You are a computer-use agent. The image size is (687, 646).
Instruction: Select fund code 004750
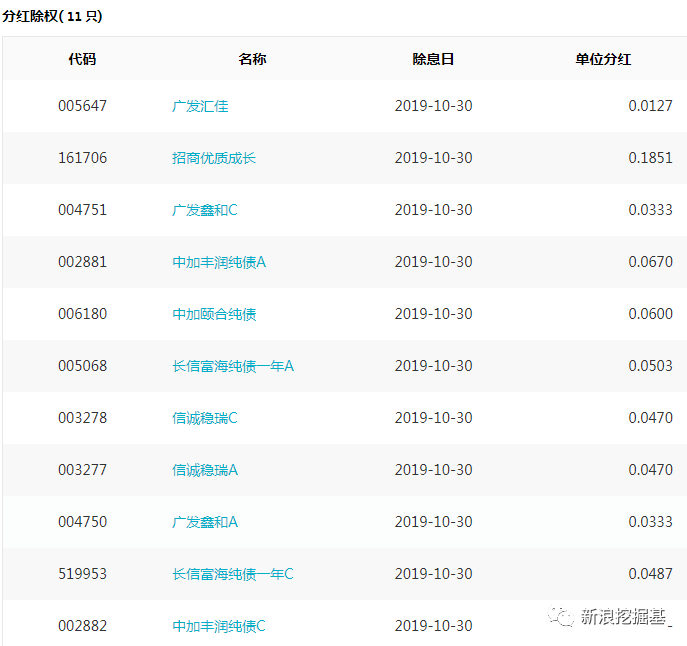tap(82, 522)
